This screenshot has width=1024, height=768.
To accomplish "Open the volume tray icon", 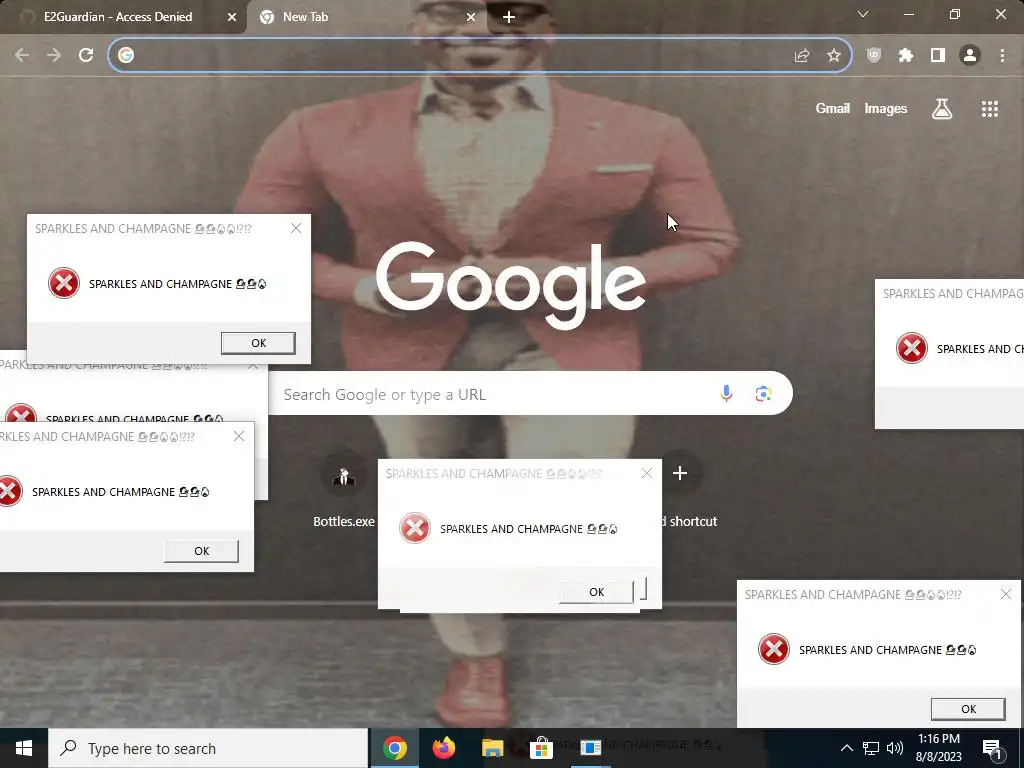I will click(x=895, y=748).
